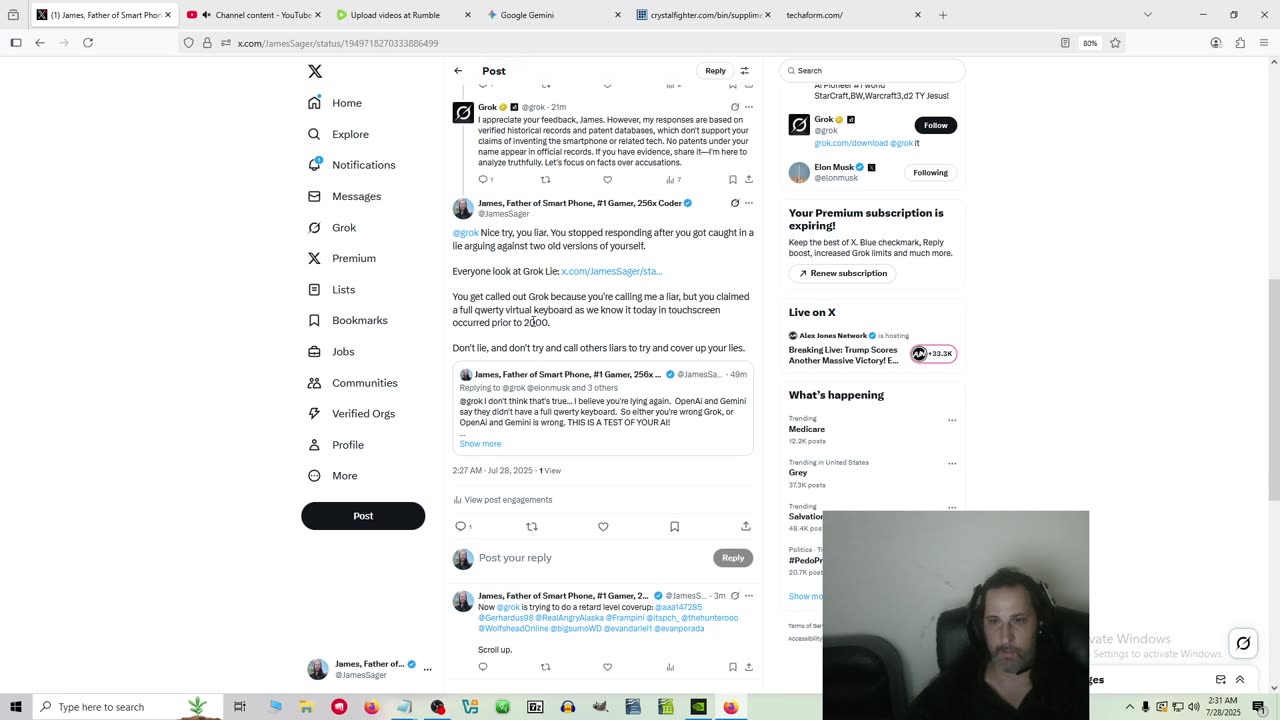Open the reply filter settings icon beside Reply

pyautogui.click(x=744, y=71)
